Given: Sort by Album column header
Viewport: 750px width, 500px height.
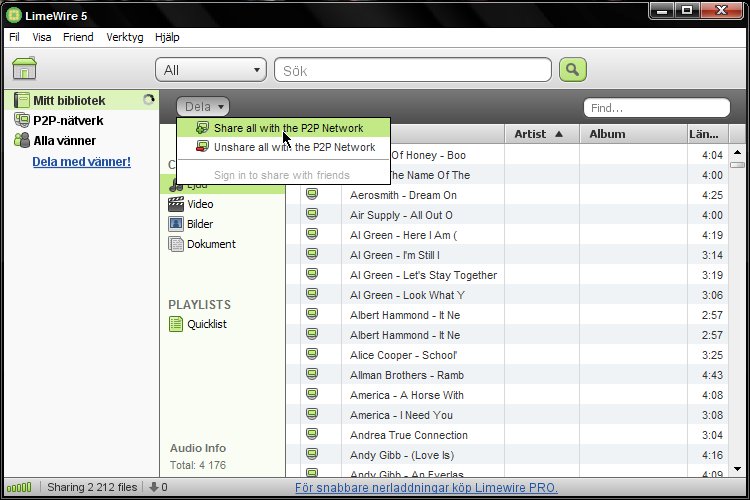Looking at the screenshot, I should pyautogui.click(x=632, y=134).
